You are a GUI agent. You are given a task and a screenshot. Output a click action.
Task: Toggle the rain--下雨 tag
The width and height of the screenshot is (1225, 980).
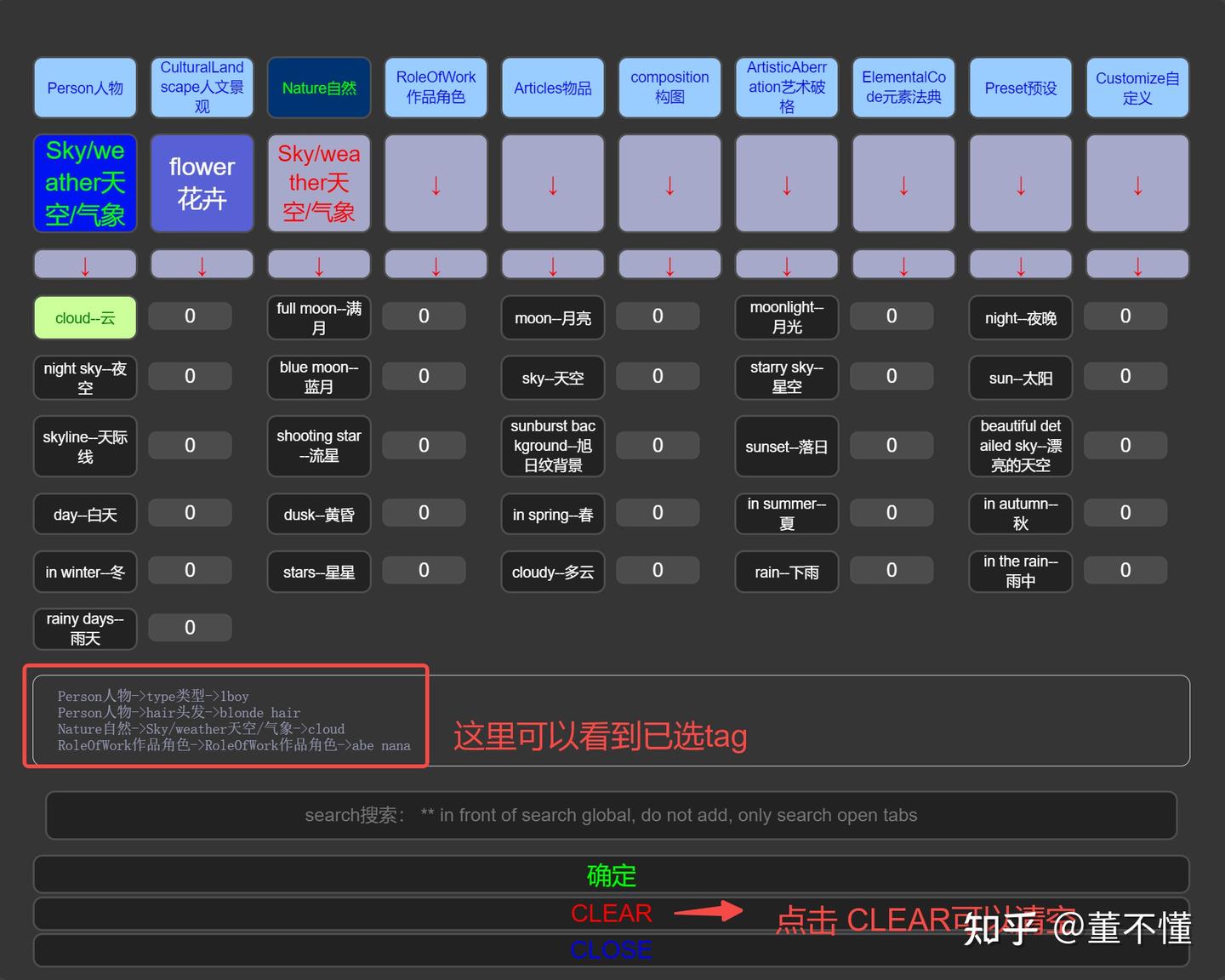[x=785, y=572]
